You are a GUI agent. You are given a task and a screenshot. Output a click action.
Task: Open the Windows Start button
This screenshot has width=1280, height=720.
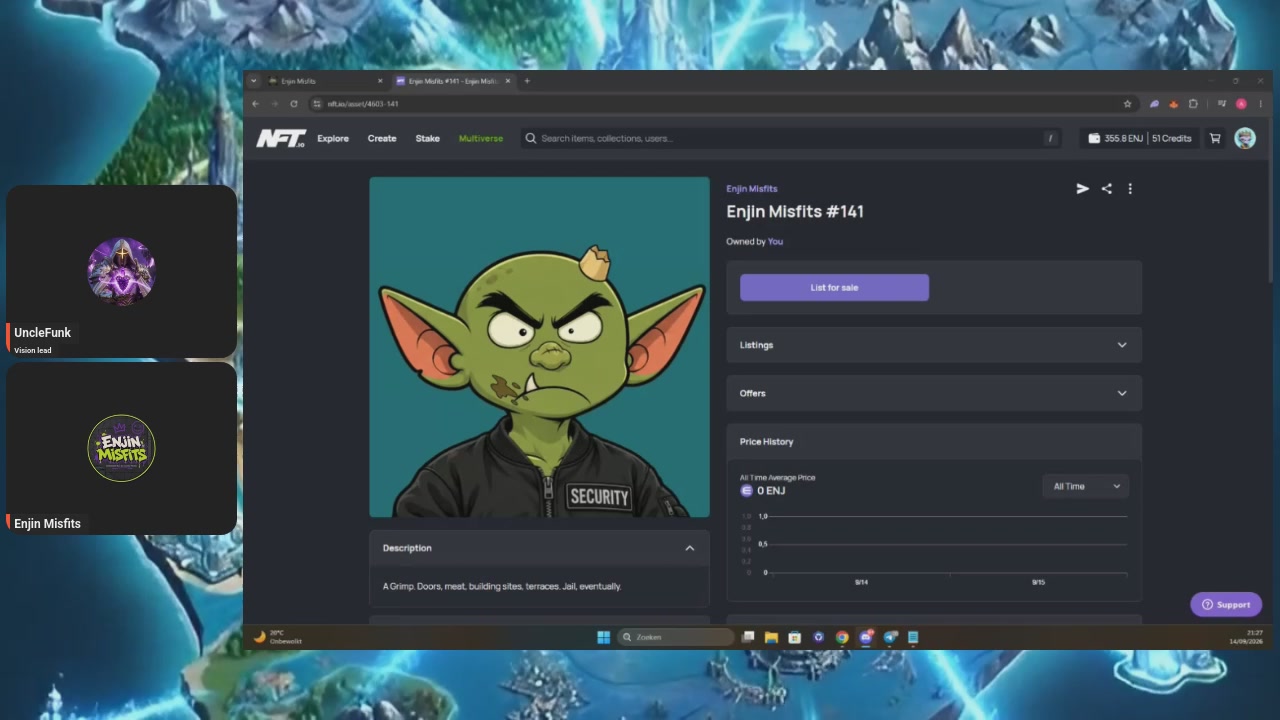[603, 637]
